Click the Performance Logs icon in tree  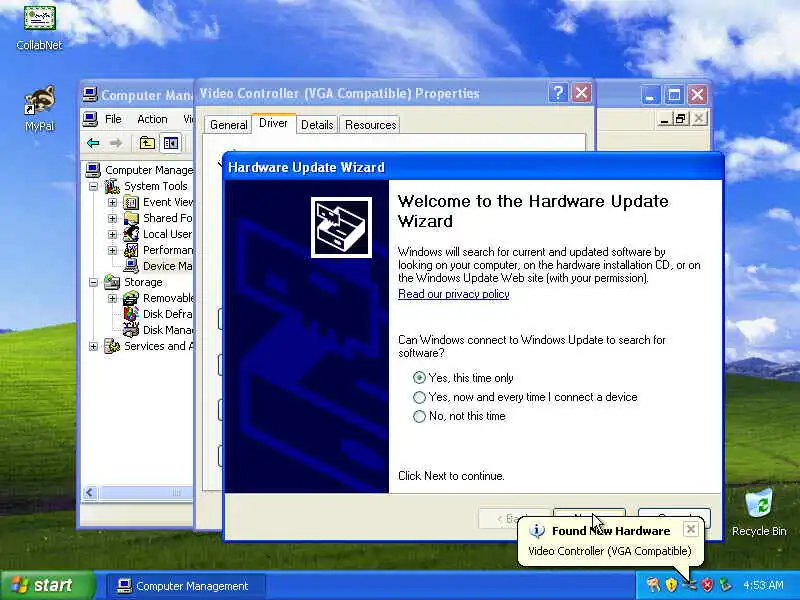[x=131, y=250]
